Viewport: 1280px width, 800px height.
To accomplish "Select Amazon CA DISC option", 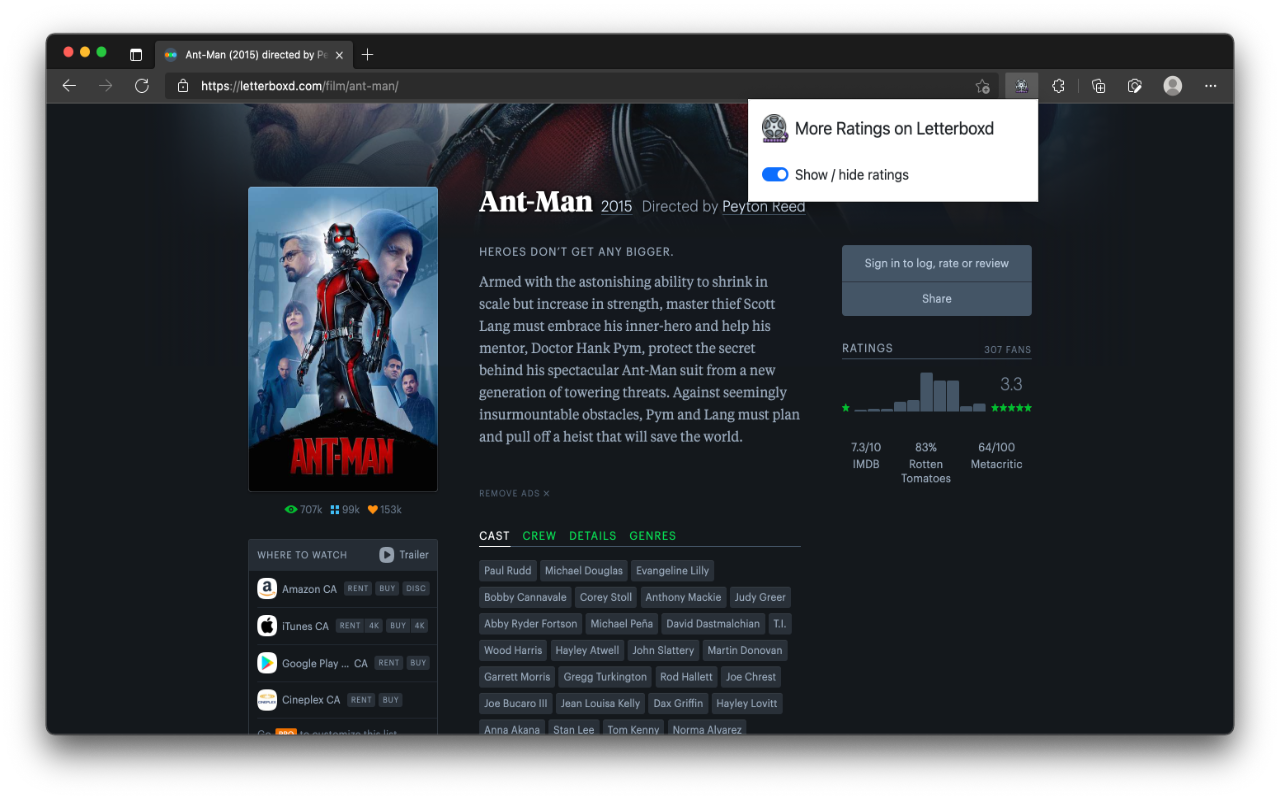I will click(x=416, y=589).
